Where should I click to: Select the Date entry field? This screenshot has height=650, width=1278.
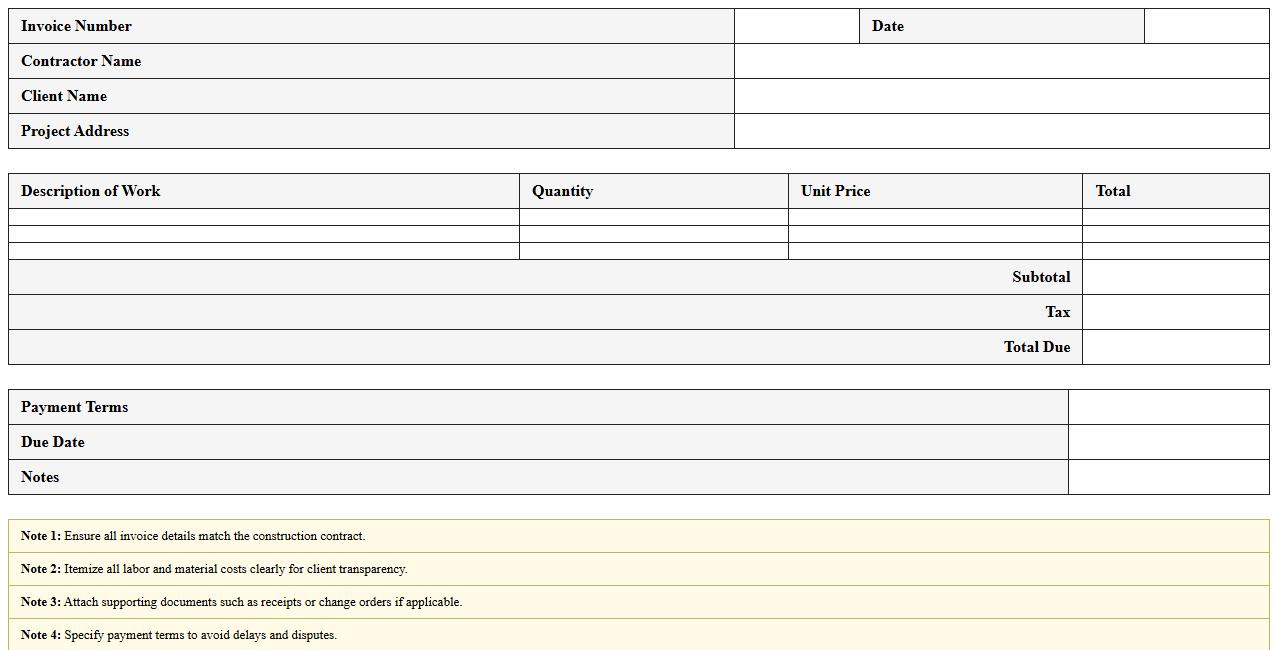click(x=1205, y=26)
